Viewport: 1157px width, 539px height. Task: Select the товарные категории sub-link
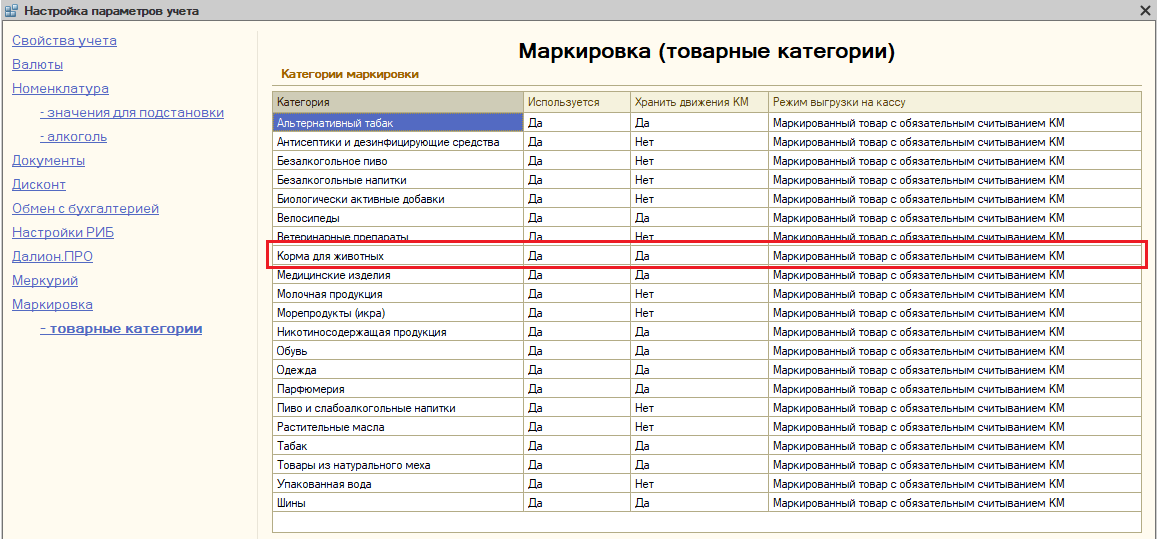pos(120,329)
